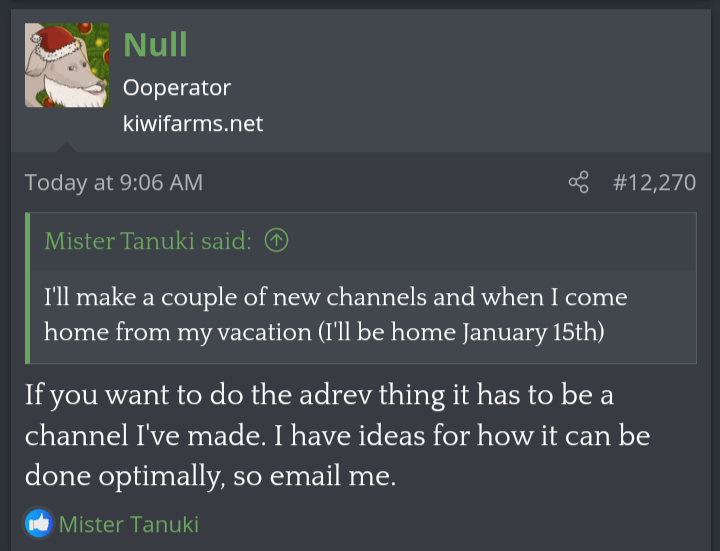The width and height of the screenshot is (720, 551).
Task: Open the "Today at 9:06 AM" timestamp permalink
Action: click(x=113, y=182)
